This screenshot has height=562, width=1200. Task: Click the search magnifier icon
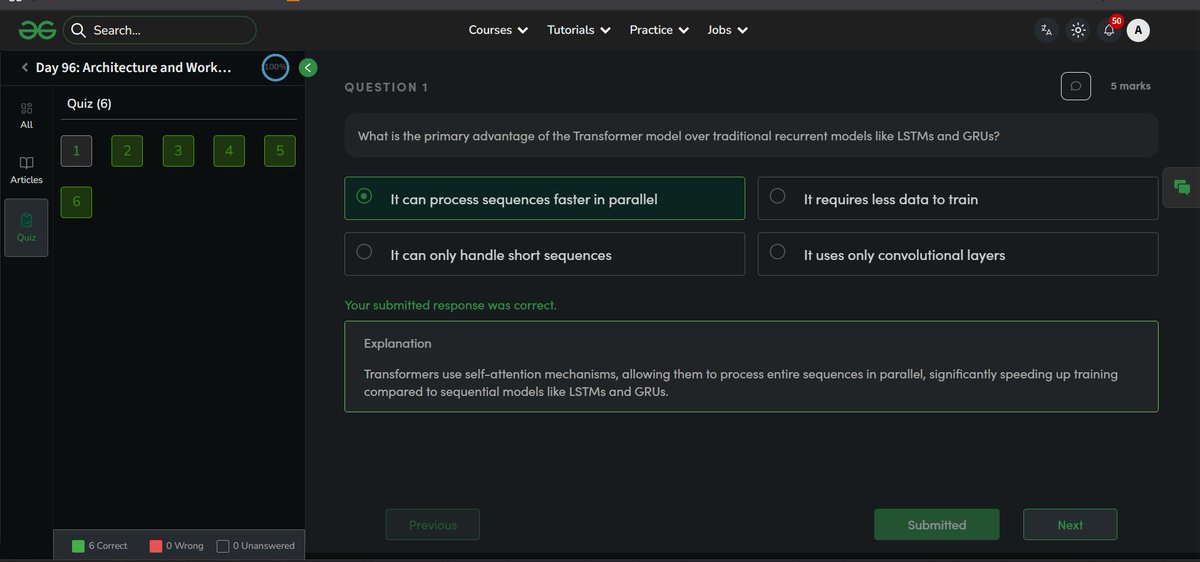(79, 30)
